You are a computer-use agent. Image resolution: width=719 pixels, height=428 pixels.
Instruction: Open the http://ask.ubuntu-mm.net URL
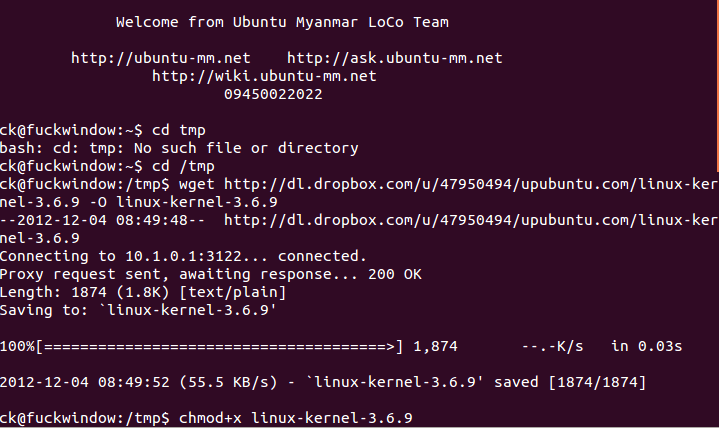coord(395,58)
